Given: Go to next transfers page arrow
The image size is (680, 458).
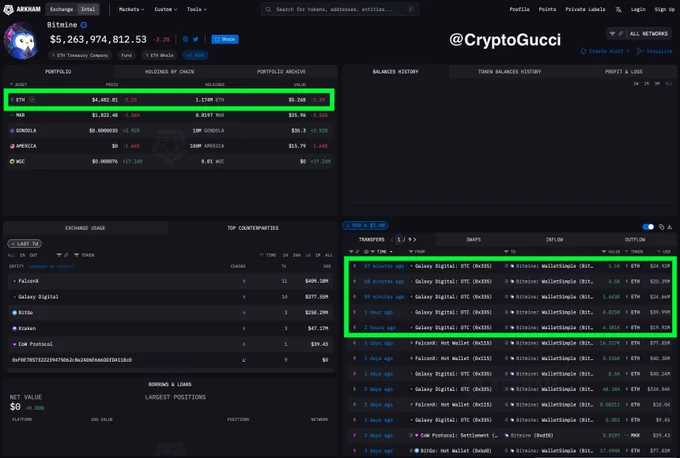Looking at the screenshot, I should point(415,239).
